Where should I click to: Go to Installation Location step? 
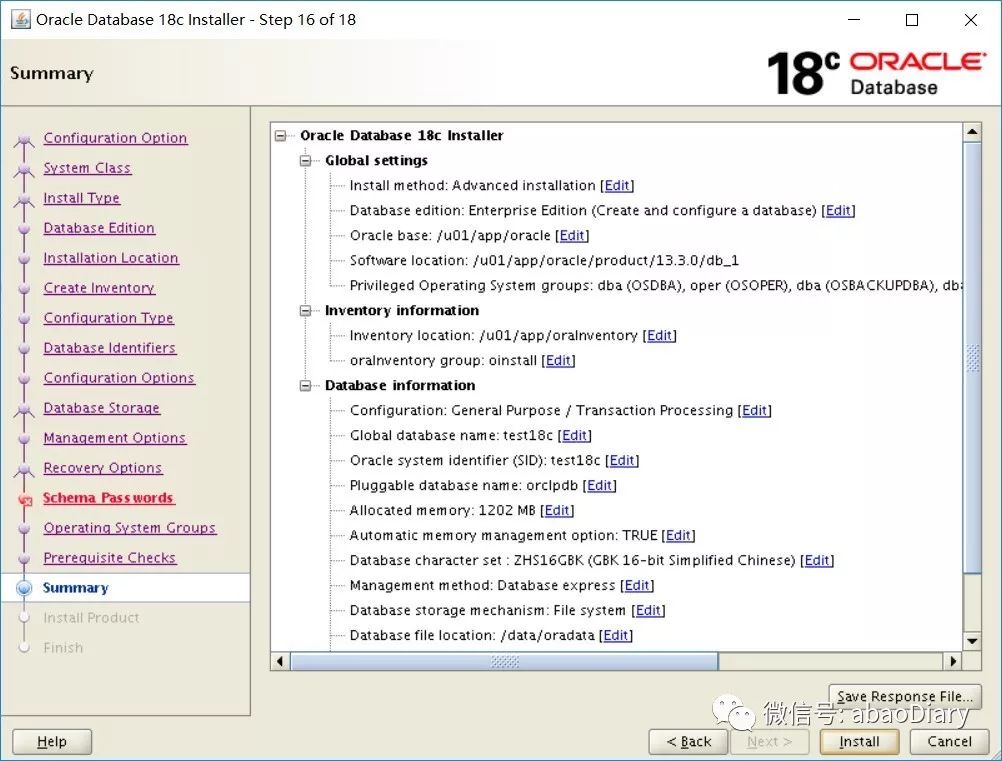point(111,258)
